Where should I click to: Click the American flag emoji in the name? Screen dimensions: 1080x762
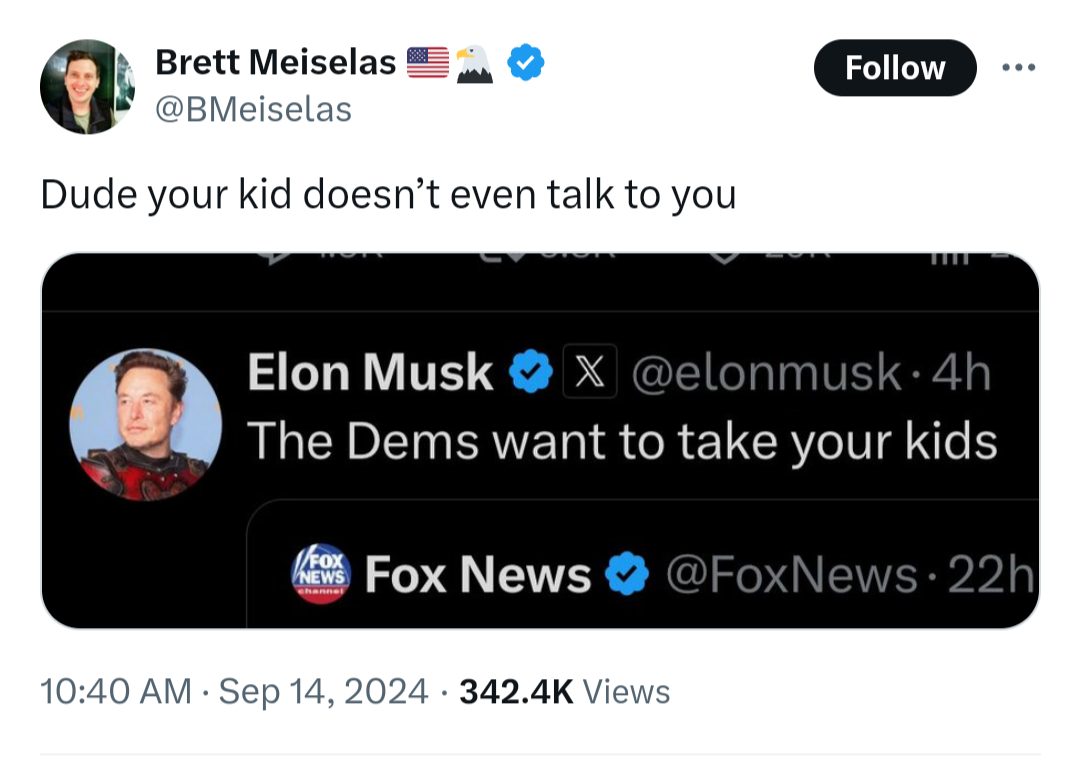[428, 63]
